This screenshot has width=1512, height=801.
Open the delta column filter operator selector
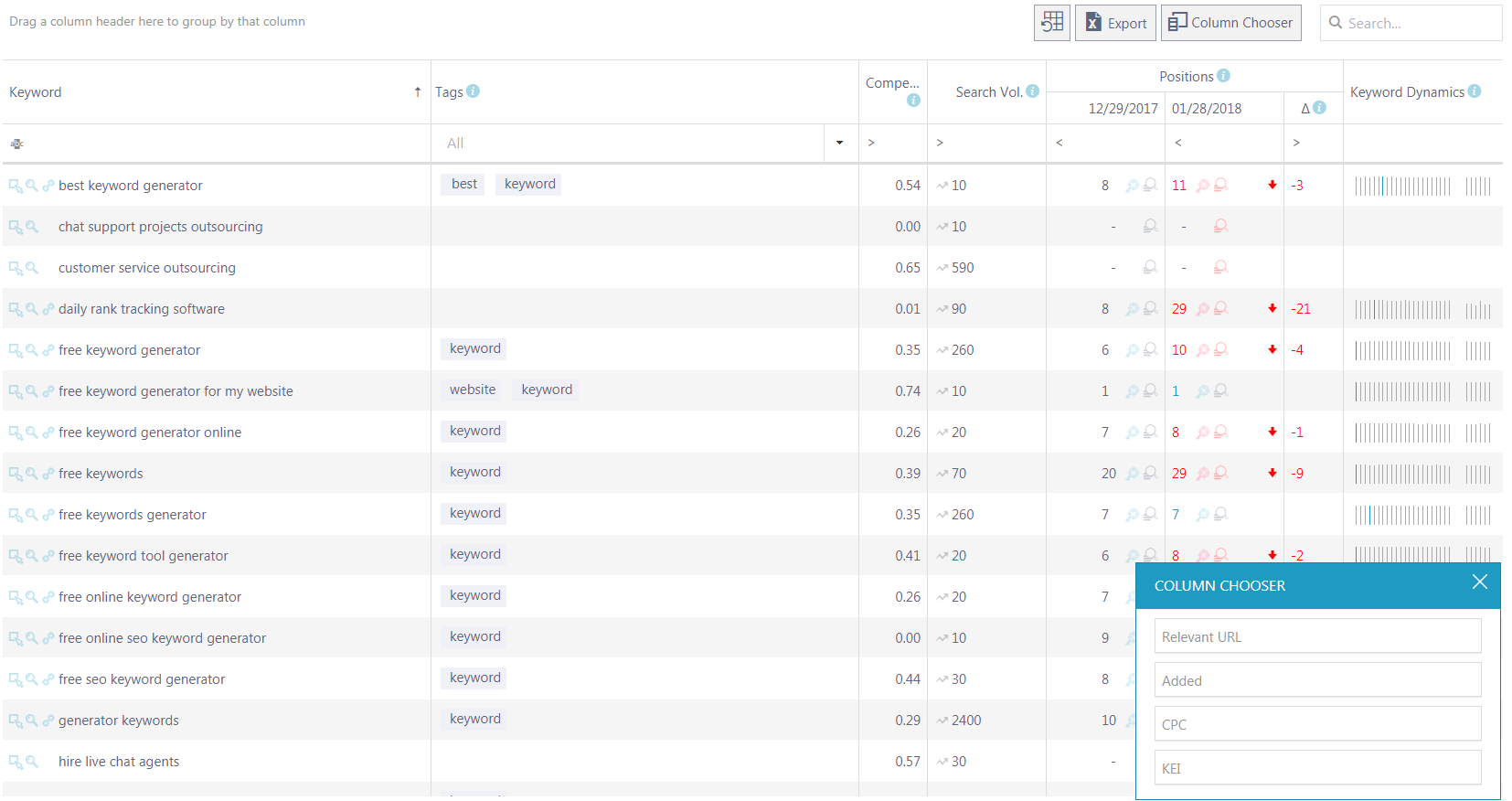click(x=1296, y=143)
